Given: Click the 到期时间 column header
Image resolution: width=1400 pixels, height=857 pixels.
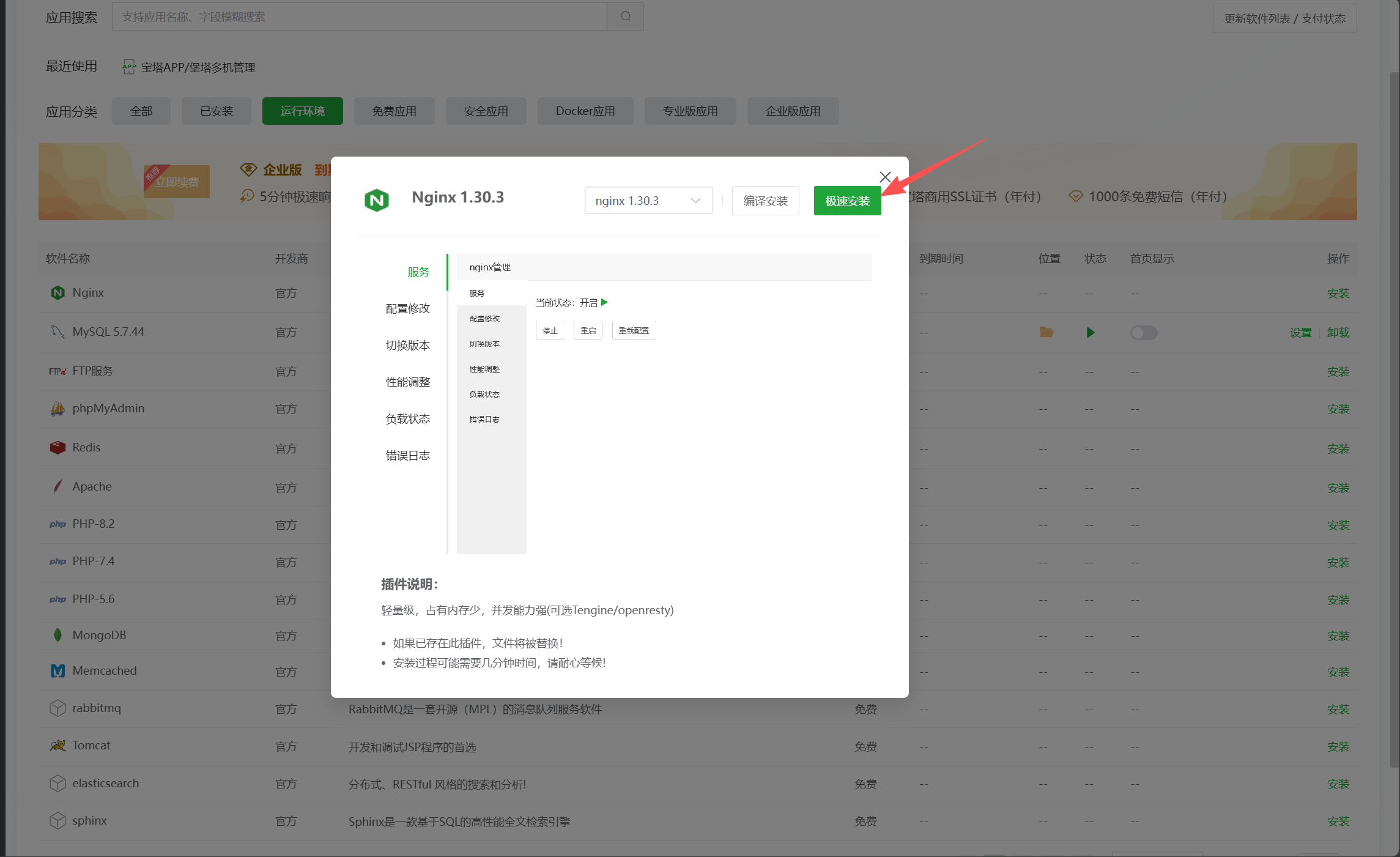Looking at the screenshot, I should [941, 258].
